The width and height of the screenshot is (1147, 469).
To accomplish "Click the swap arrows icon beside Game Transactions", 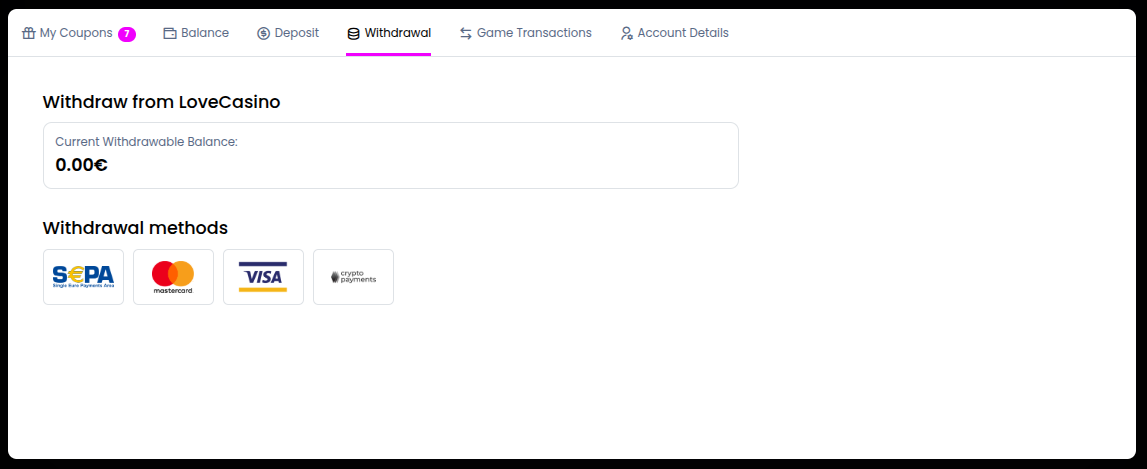I will click(466, 33).
